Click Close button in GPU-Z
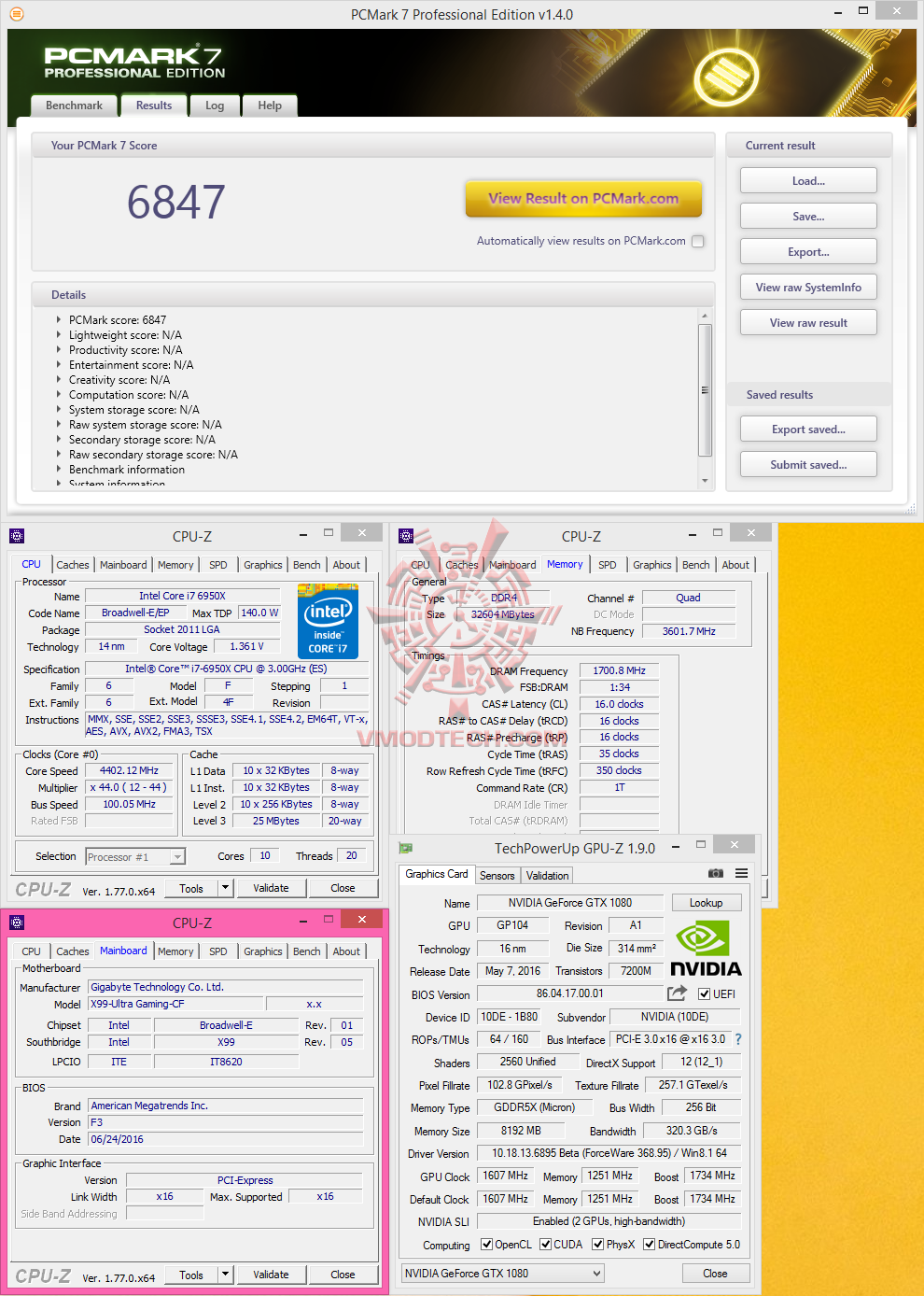The width and height of the screenshot is (924, 1296). (x=715, y=1274)
